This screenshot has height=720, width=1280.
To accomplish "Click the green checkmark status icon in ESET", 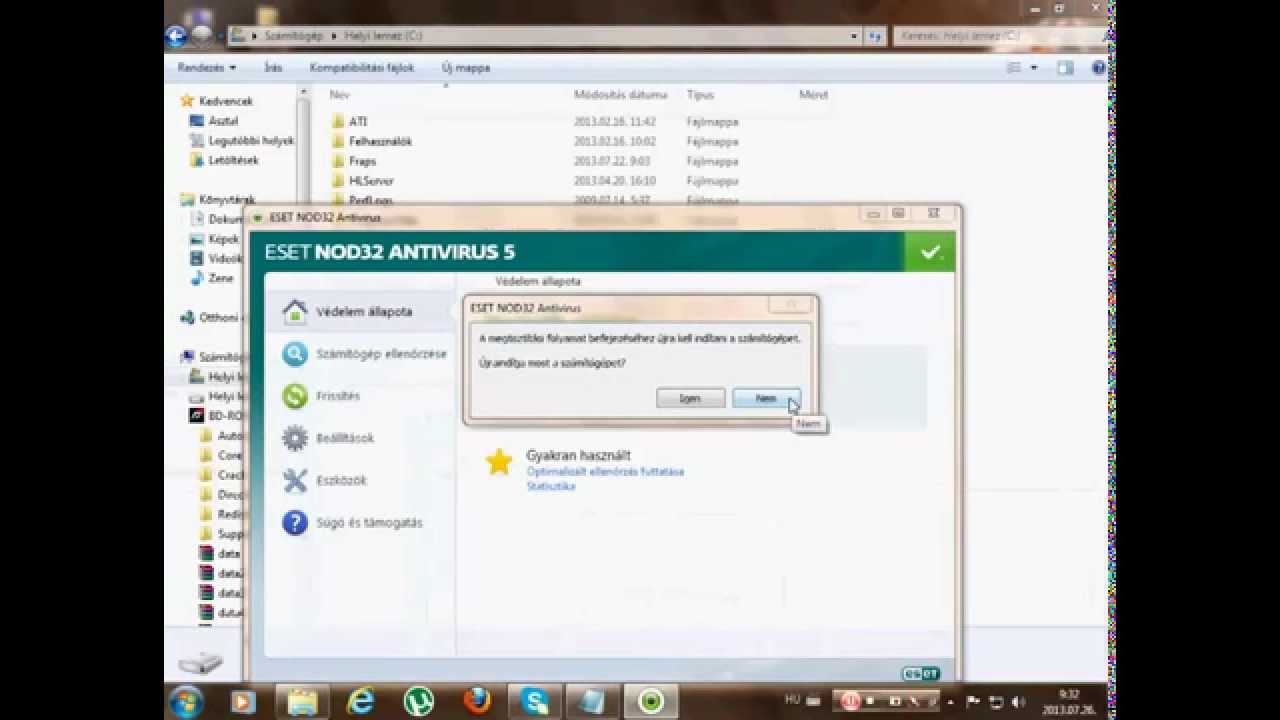I will pos(930,252).
